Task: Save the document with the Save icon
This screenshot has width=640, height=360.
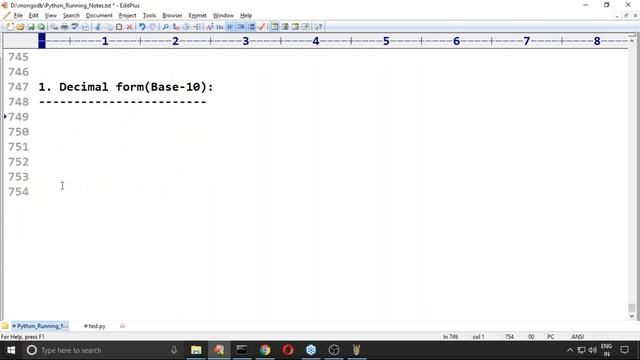Action: coord(31,27)
